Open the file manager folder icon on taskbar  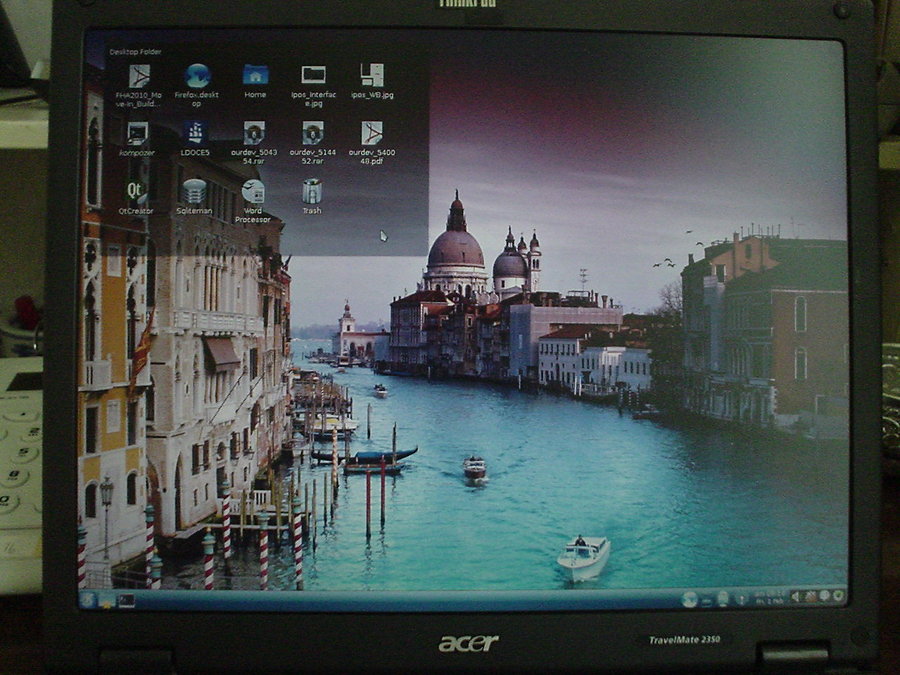pos(107,601)
